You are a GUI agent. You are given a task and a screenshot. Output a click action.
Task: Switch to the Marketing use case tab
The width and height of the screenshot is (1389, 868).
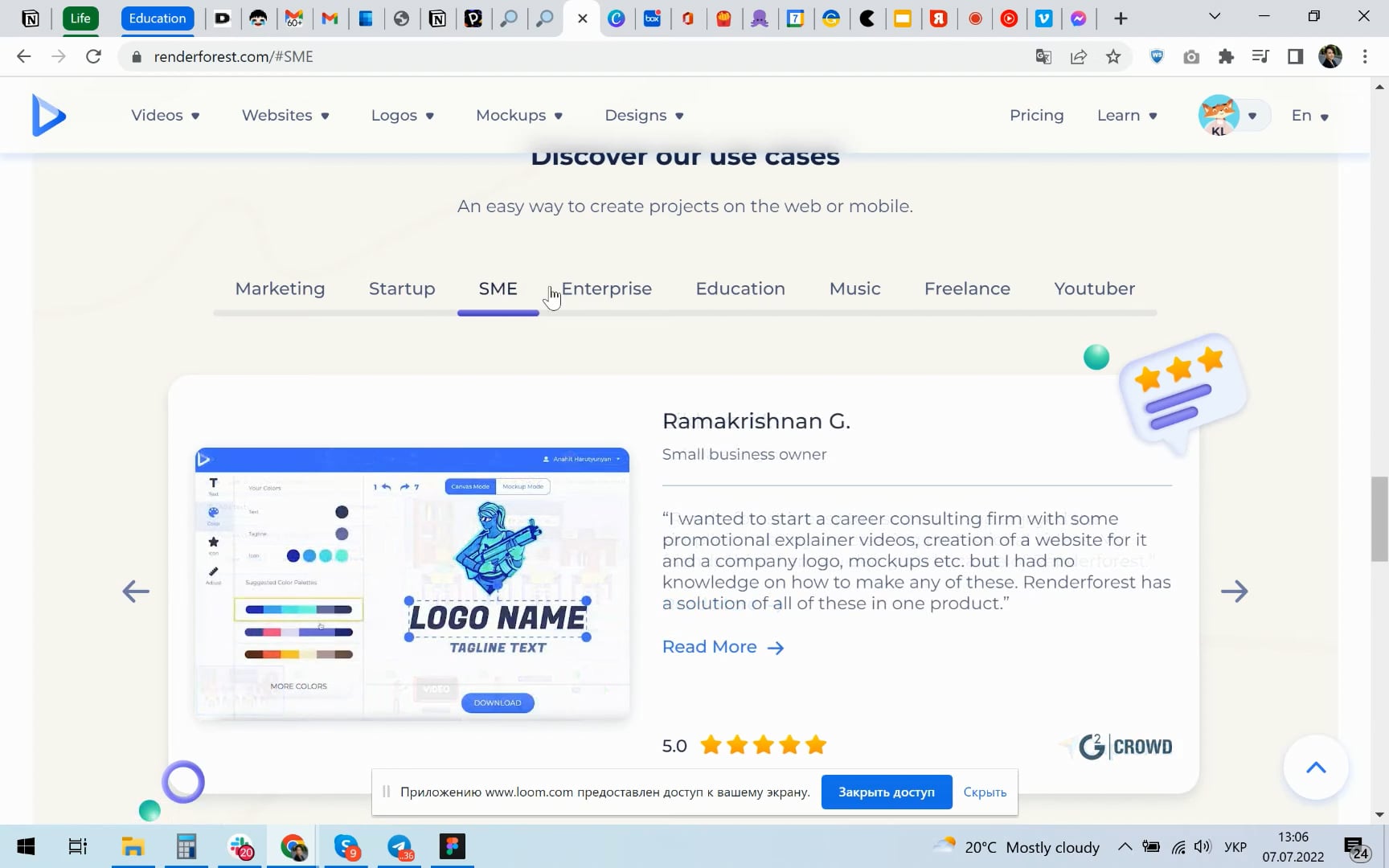pyautogui.click(x=280, y=289)
